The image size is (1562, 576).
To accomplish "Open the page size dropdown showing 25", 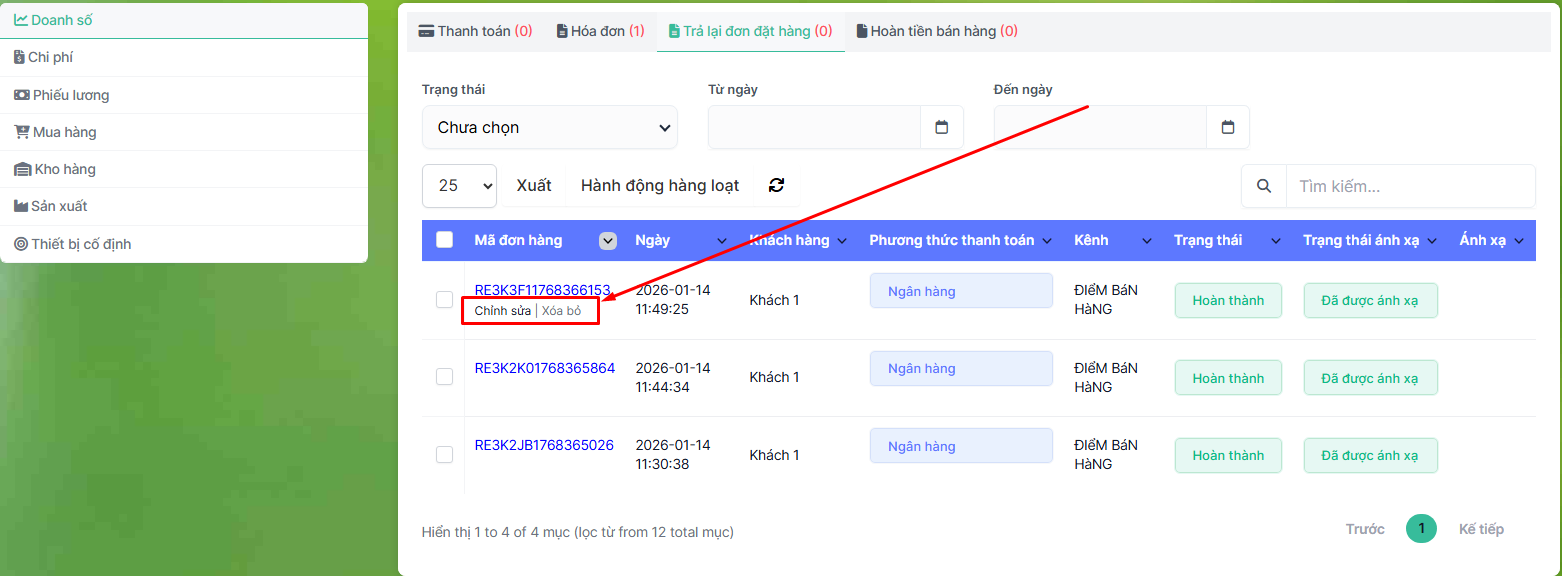I will coord(459,185).
